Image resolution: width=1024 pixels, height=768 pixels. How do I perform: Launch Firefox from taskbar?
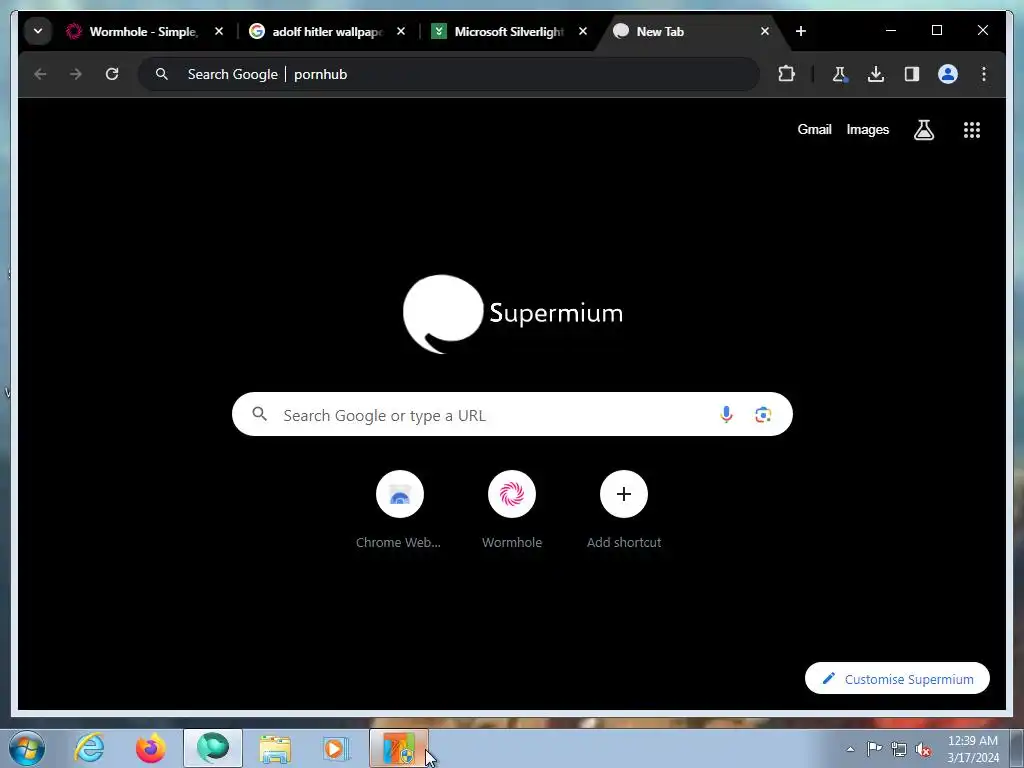(151, 748)
